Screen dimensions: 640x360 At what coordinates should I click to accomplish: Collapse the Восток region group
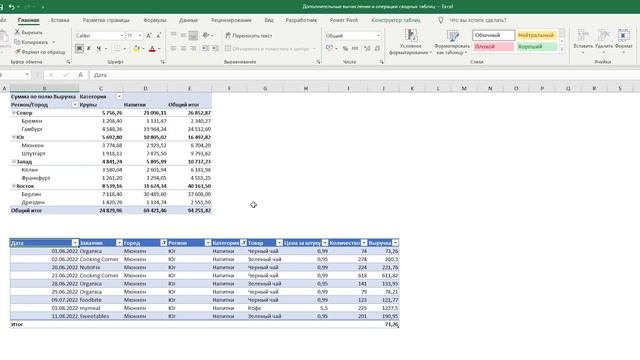(13, 186)
